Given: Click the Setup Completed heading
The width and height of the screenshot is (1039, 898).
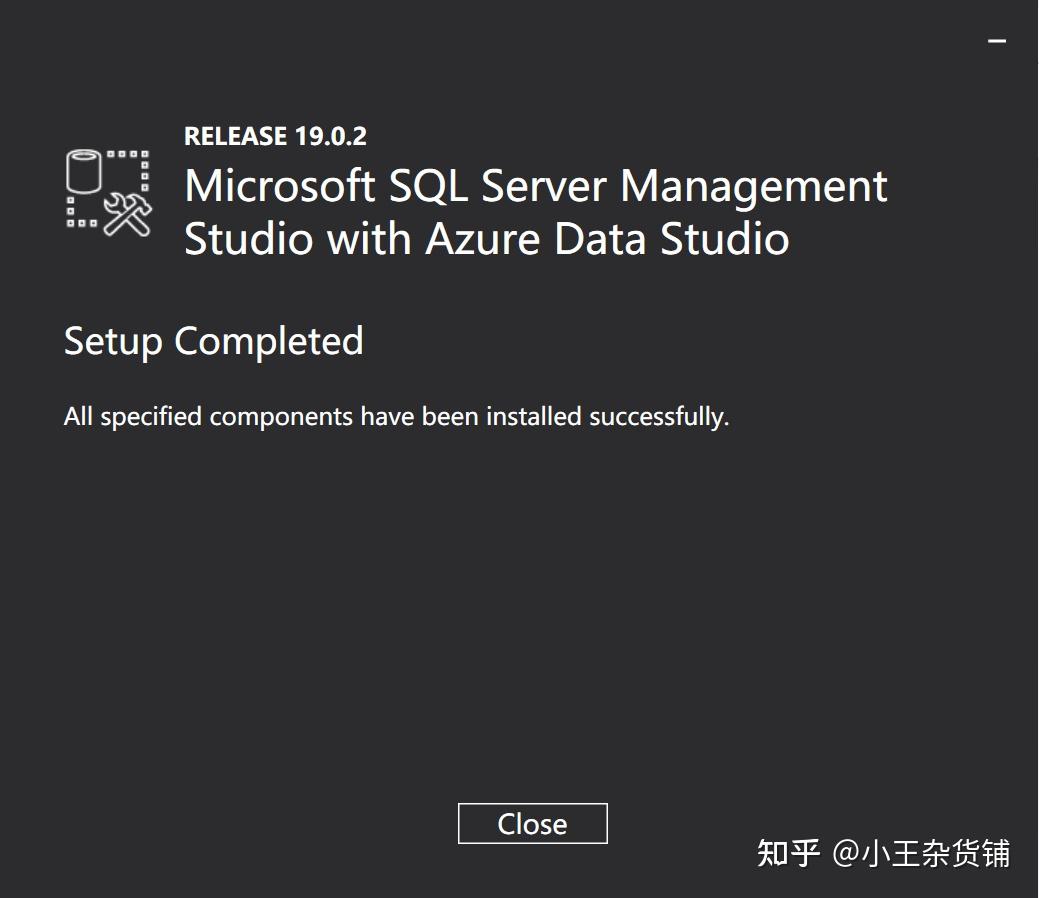Looking at the screenshot, I should point(213,341).
